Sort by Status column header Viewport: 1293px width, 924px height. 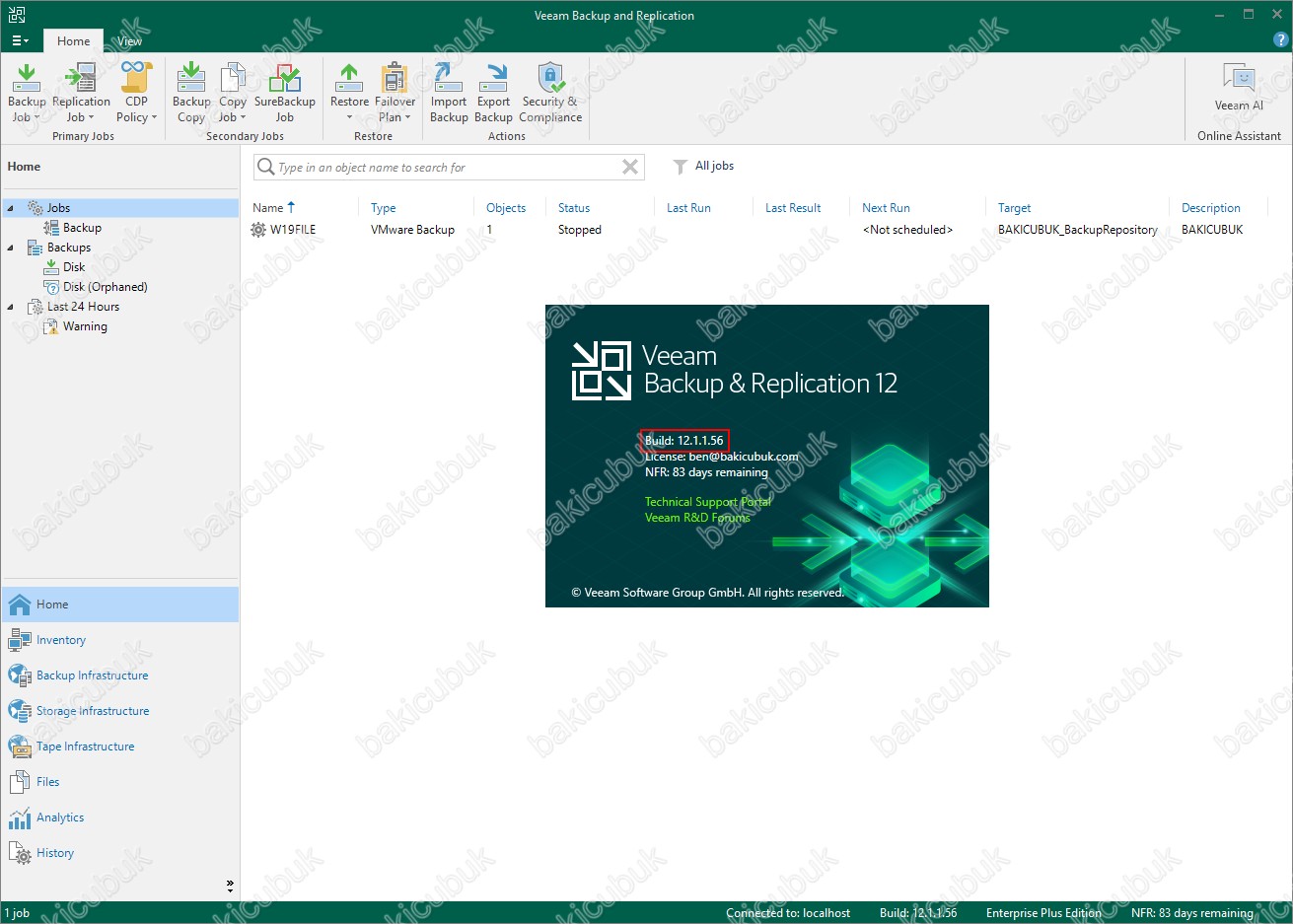tap(574, 208)
